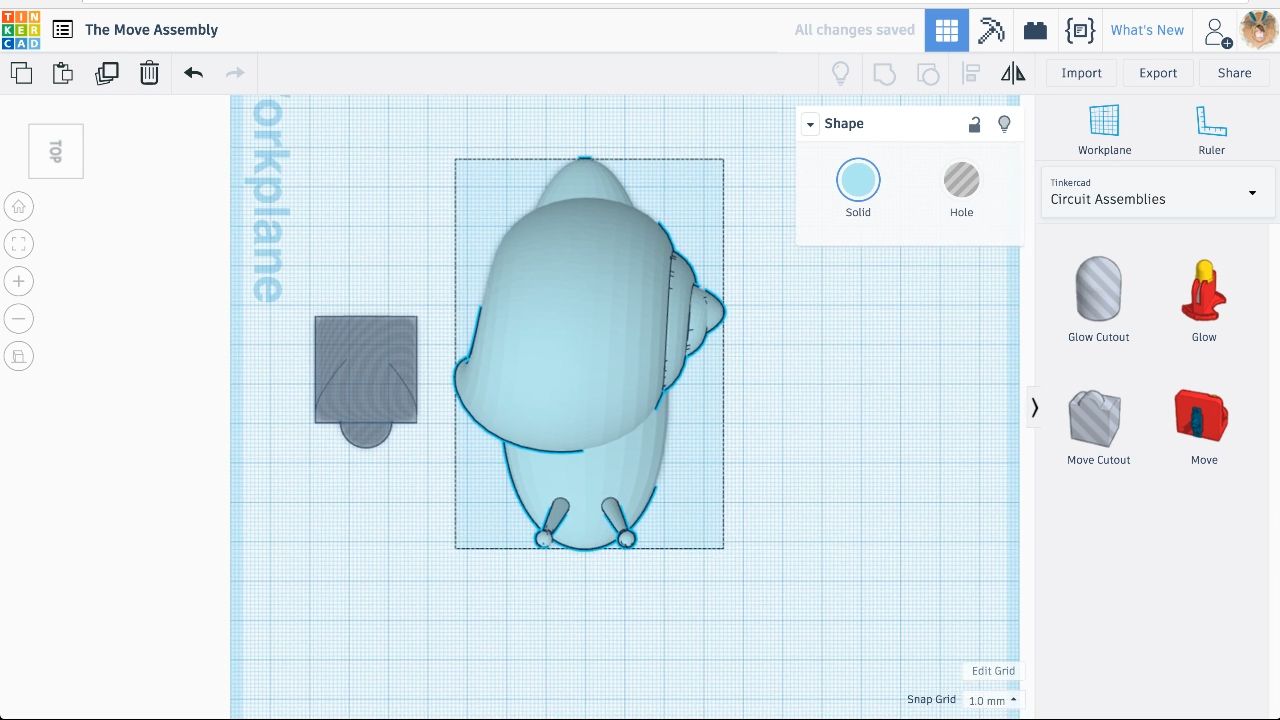The height and width of the screenshot is (720, 1280).
Task: Collapse the shapes side panel
Action: coord(1034,408)
